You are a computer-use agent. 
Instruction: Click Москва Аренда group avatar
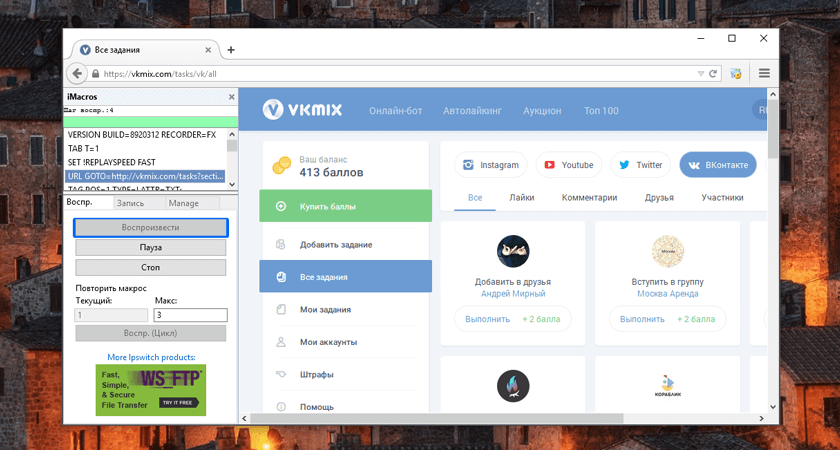click(668, 251)
